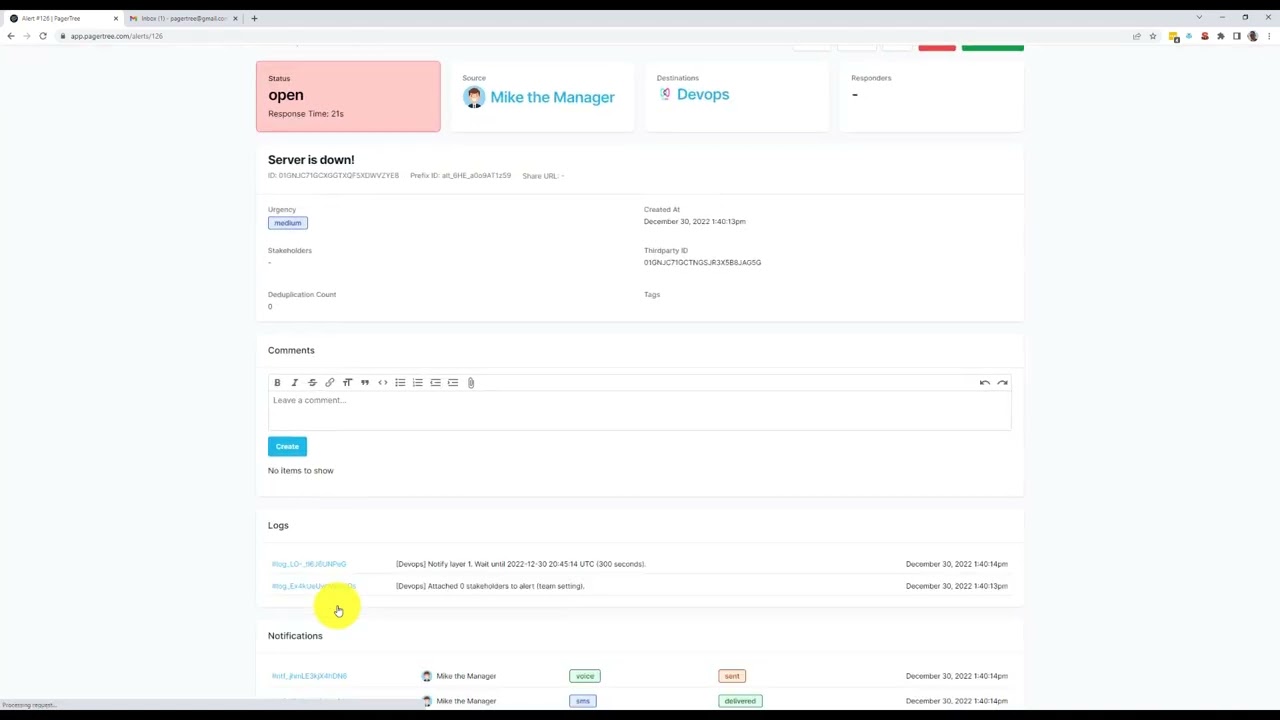Click the open status card
This screenshot has width=1280, height=720.
348,96
